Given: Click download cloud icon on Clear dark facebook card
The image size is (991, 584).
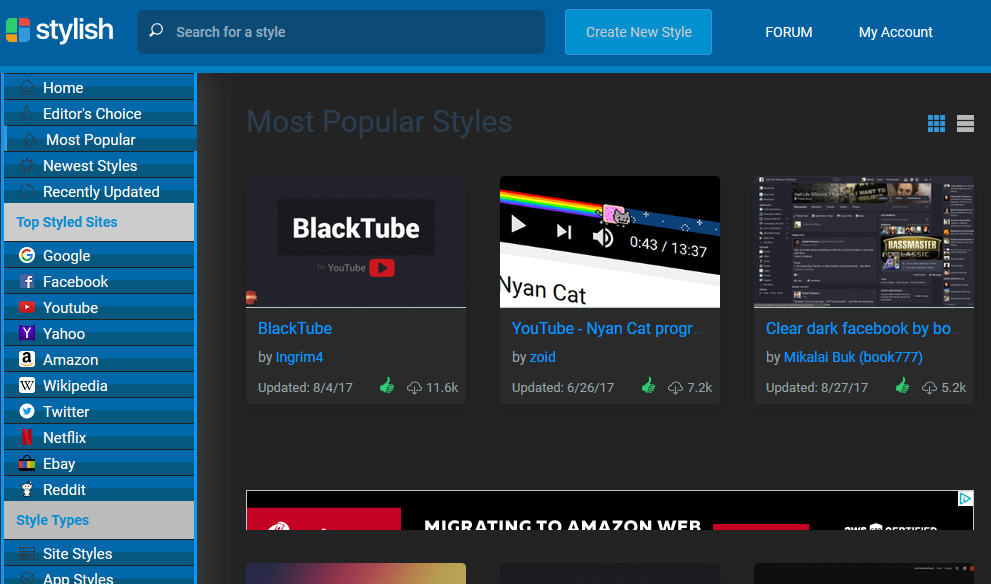Looking at the screenshot, I should (x=929, y=387).
